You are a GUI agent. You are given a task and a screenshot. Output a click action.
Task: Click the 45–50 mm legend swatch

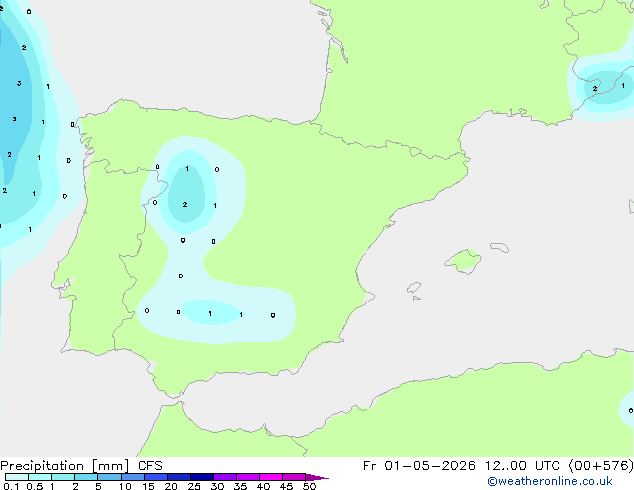coord(294,477)
